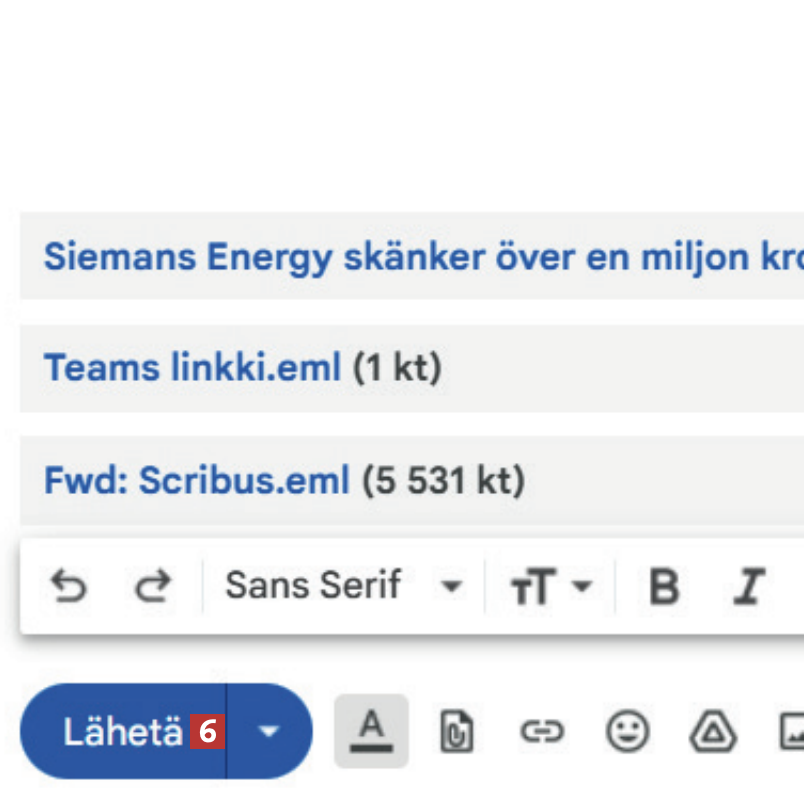Undo the last edit
This screenshot has height=796, width=804.
tap(68, 586)
